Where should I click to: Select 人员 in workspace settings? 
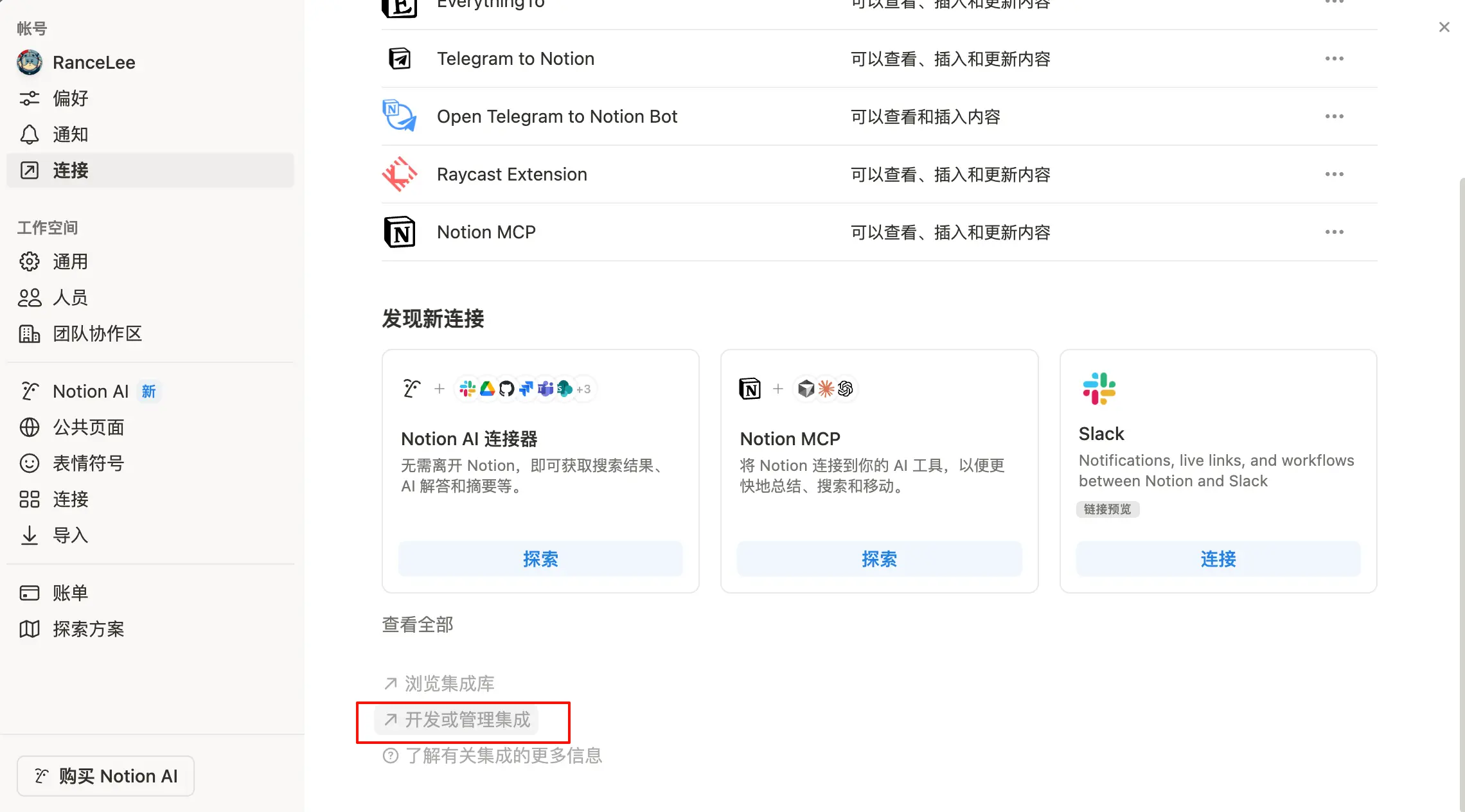pyautogui.click(x=70, y=297)
